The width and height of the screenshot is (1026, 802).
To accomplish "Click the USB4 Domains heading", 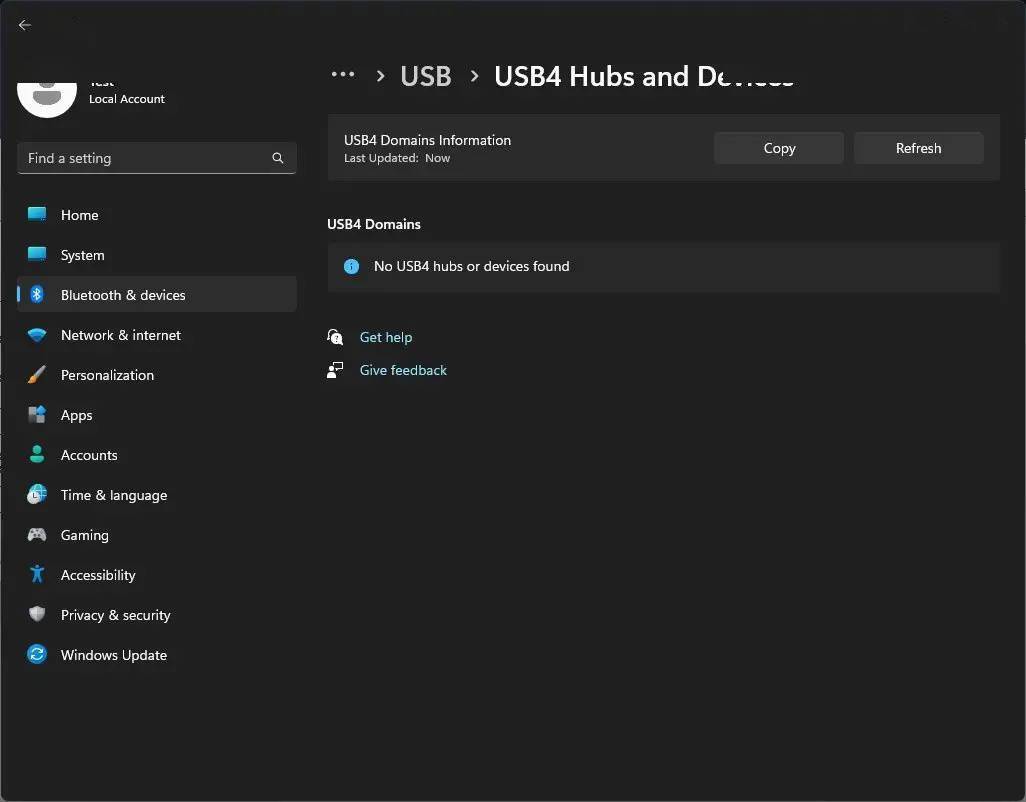I will pyautogui.click(x=374, y=224).
